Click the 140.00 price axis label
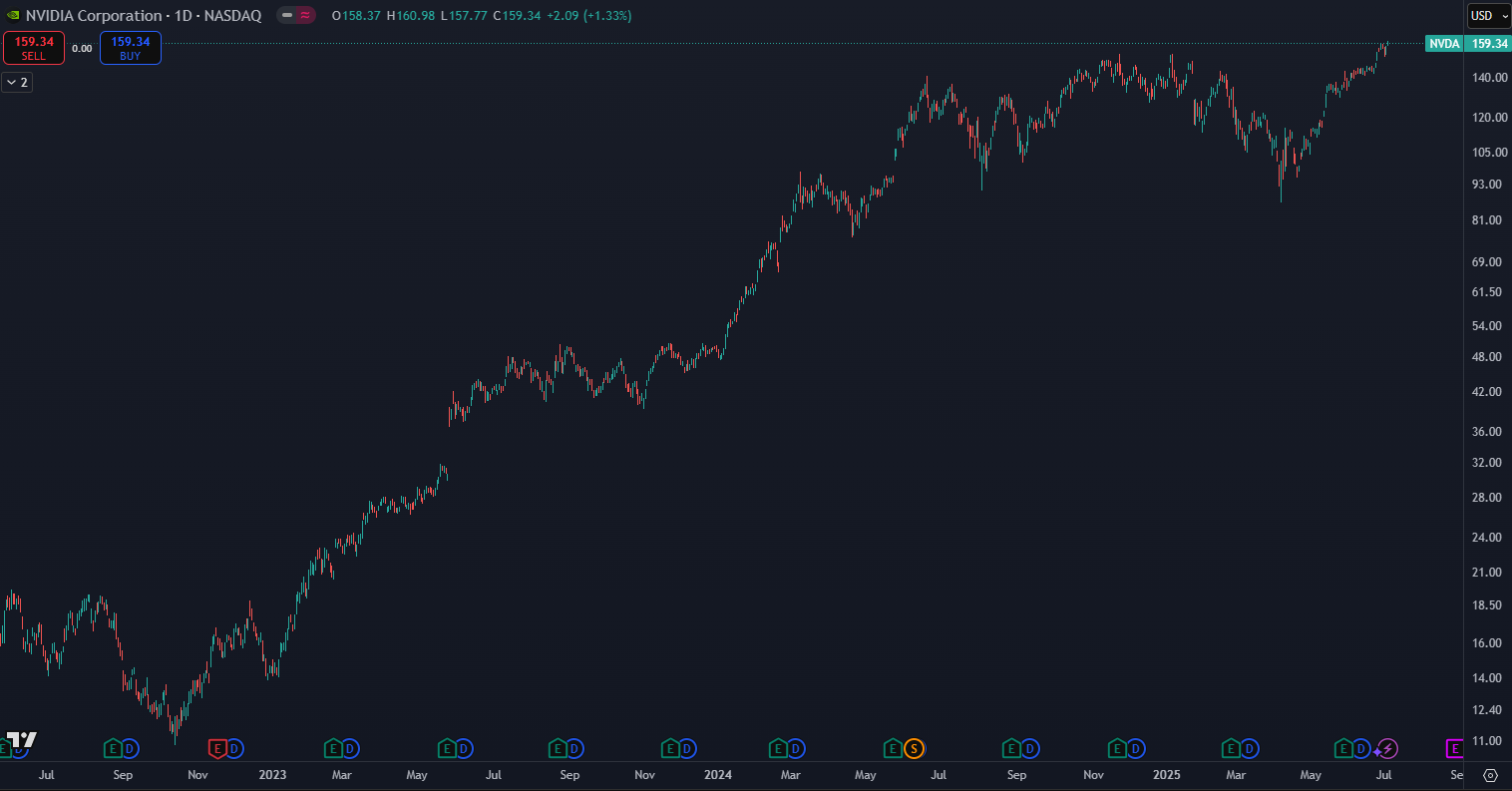This screenshot has height=791, width=1512. [x=1489, y=78]
